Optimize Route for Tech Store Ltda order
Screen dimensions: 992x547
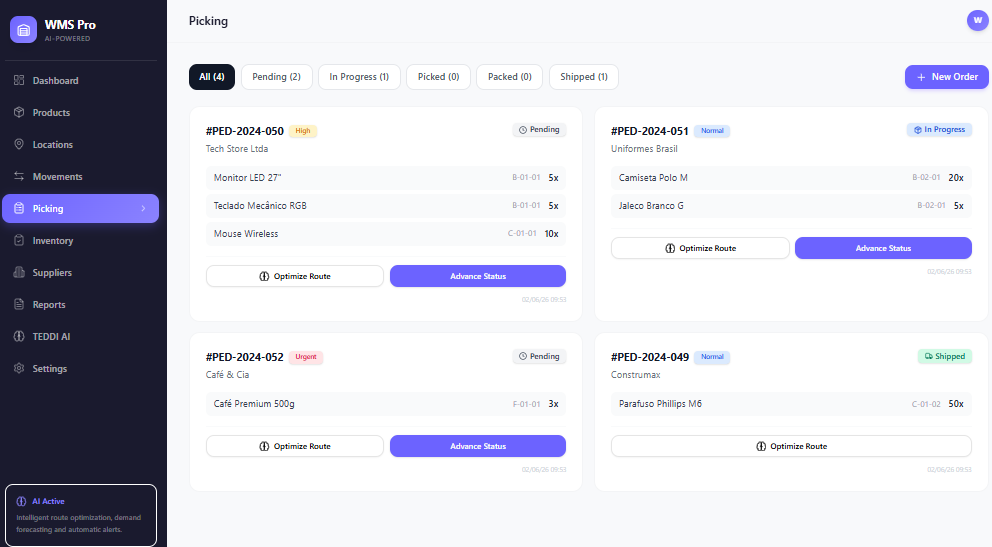point(295,276)
